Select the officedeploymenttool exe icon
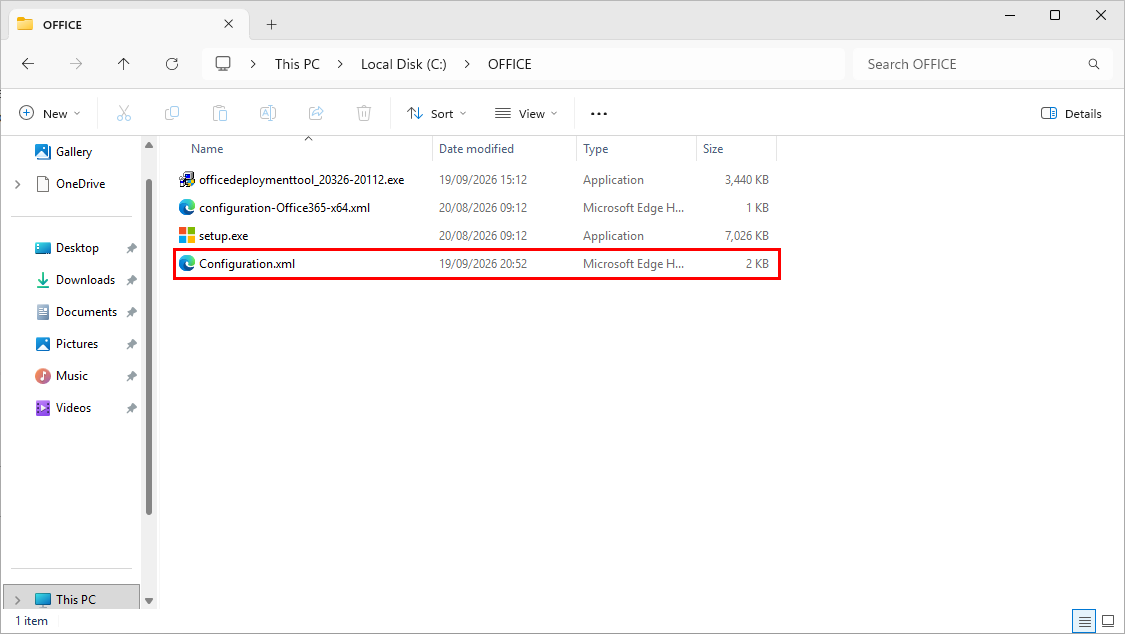 (x=187, y=179)
